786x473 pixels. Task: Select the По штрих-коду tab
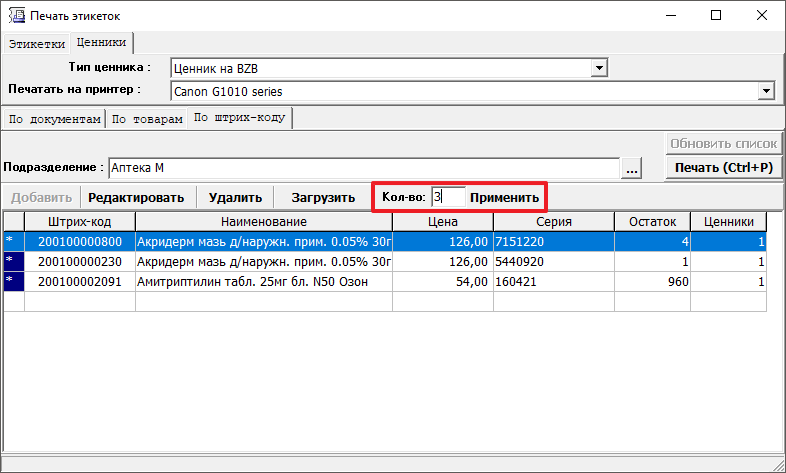click(239, 118)
